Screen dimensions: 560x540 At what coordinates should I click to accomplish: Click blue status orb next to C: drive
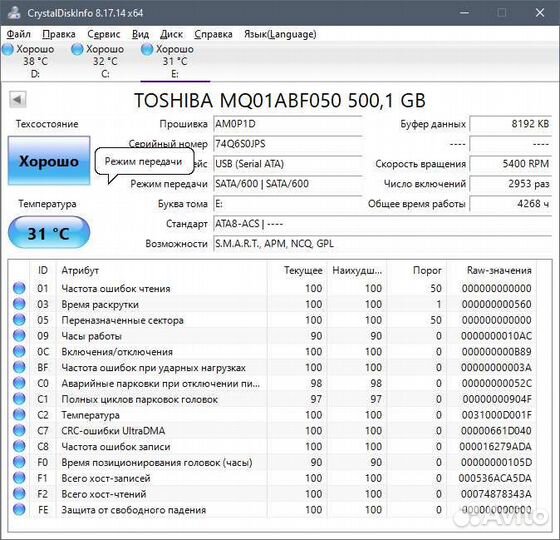[x=77, y=49]
